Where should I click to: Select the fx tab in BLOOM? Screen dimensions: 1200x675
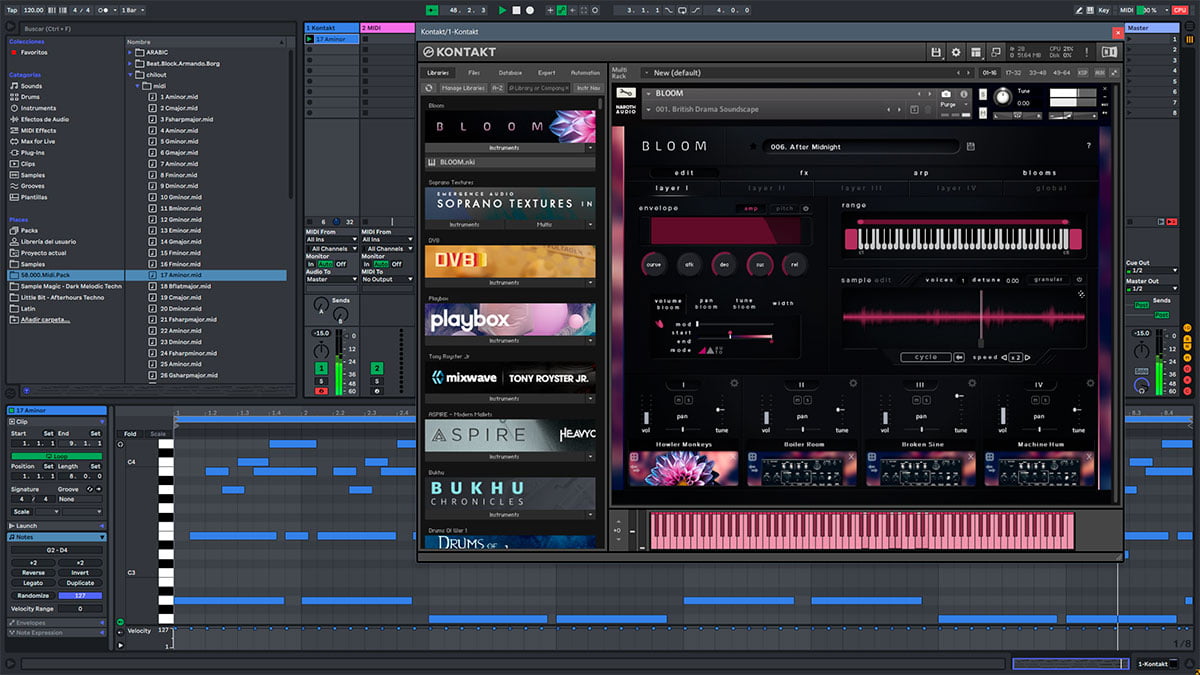click(x=804, y=173)
